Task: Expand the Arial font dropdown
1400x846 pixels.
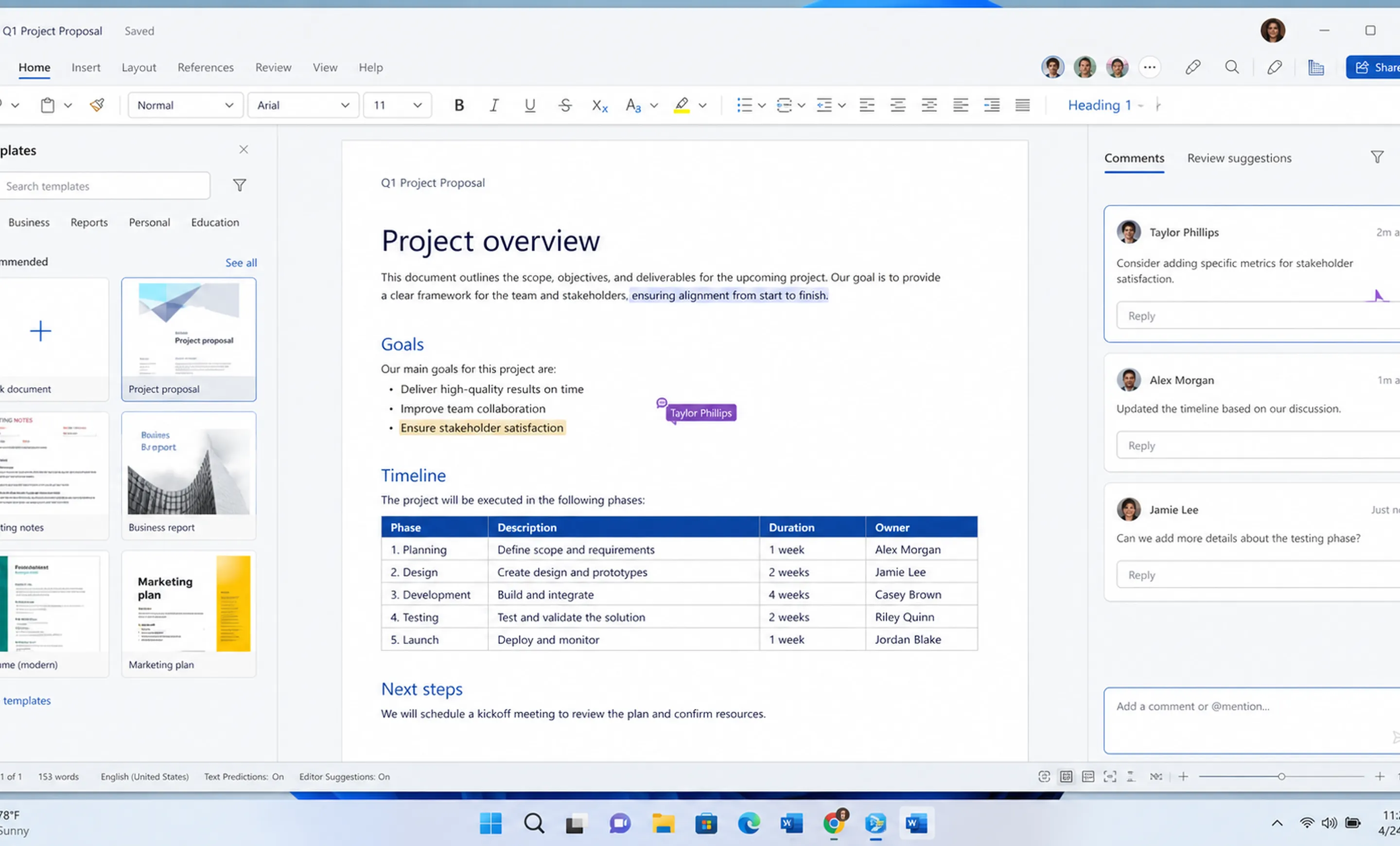Action: pos(303,105)
